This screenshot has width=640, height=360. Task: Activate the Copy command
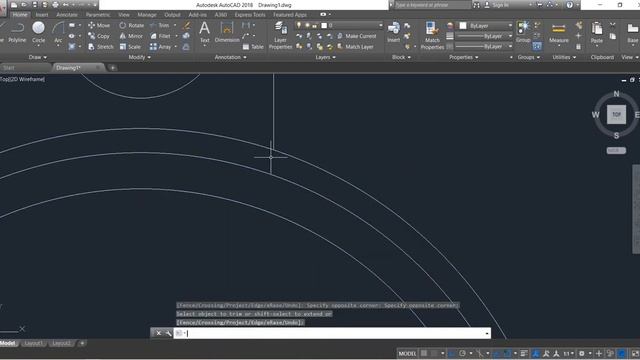tap(99, 36)
